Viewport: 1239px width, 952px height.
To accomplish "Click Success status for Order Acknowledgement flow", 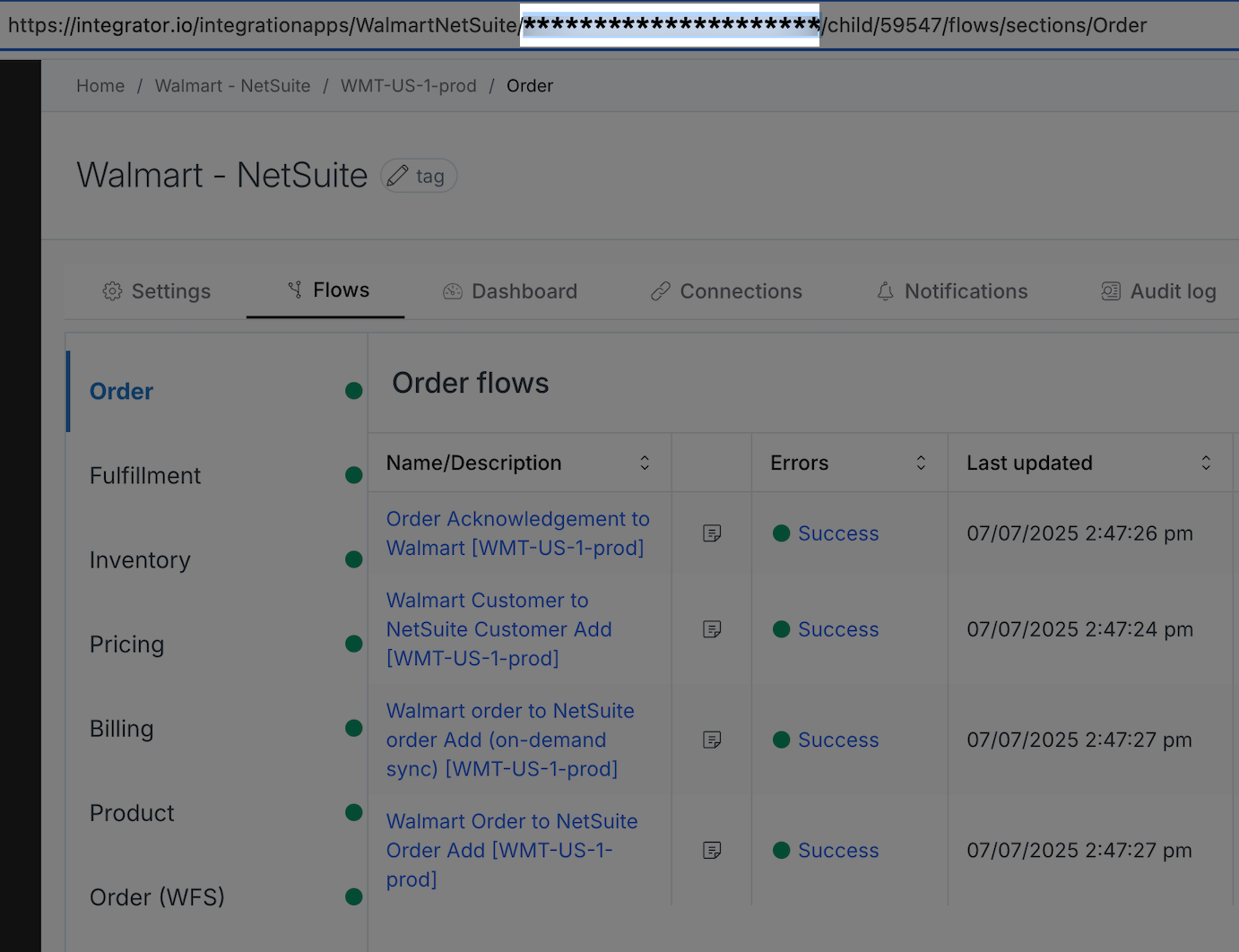I will pos(838,533).
